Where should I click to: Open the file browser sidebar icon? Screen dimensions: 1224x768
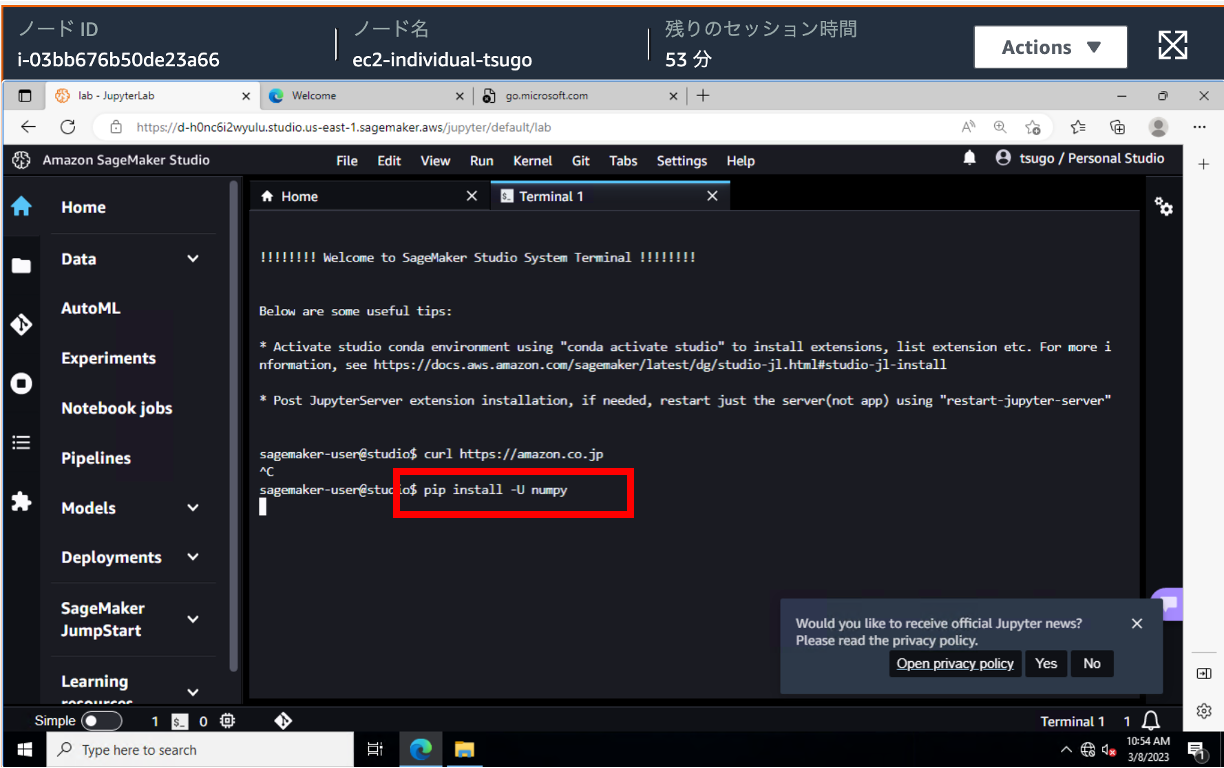tap(22, 265)
